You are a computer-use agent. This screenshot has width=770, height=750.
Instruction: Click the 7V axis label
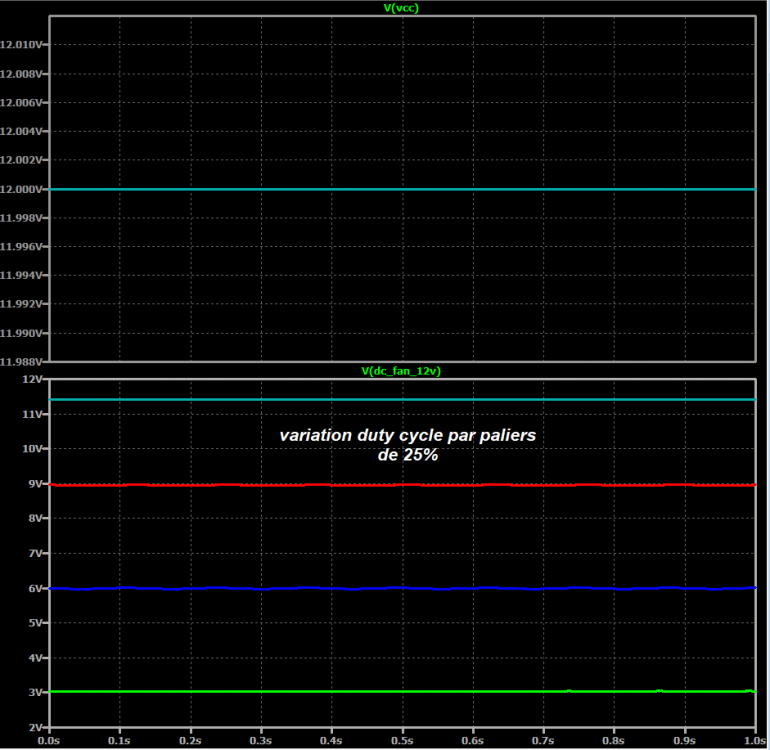pos(36,554)
